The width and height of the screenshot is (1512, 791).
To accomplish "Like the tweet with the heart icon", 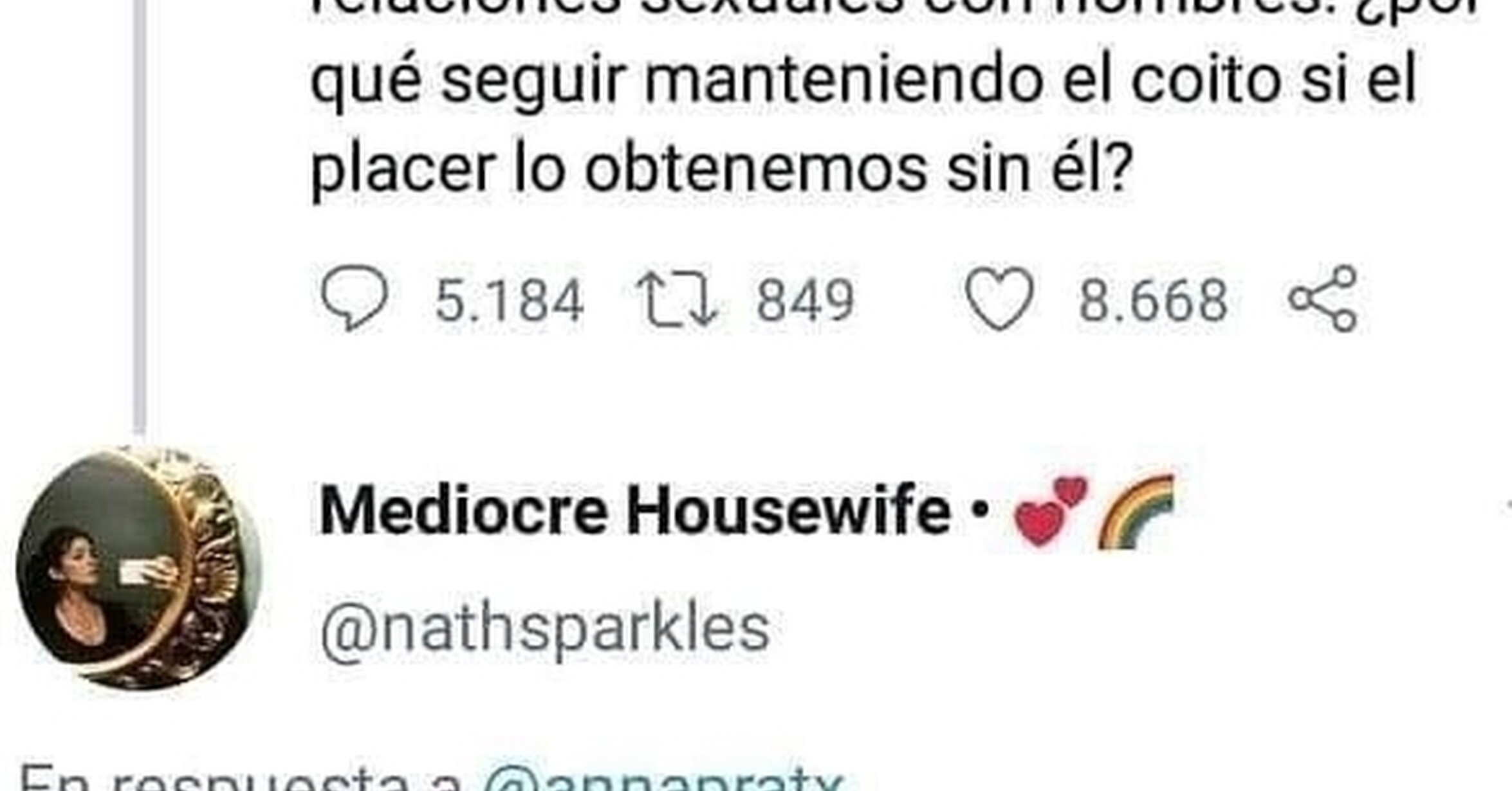I will tap(1000, 300).
